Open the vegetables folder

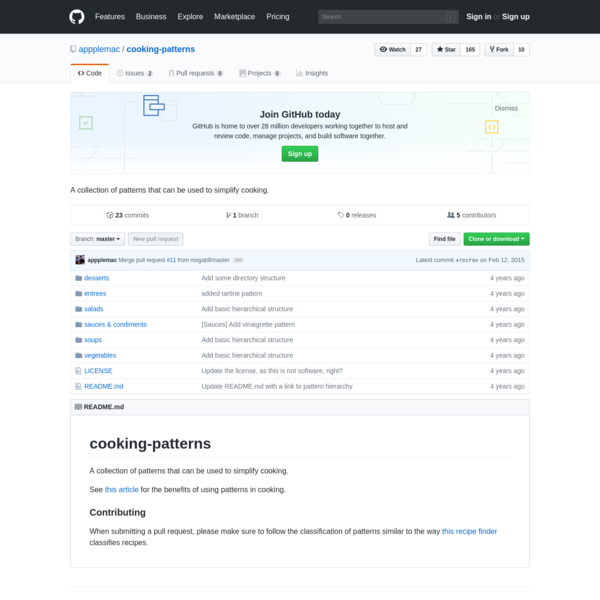pyautogui.click(x=100, y=355)
